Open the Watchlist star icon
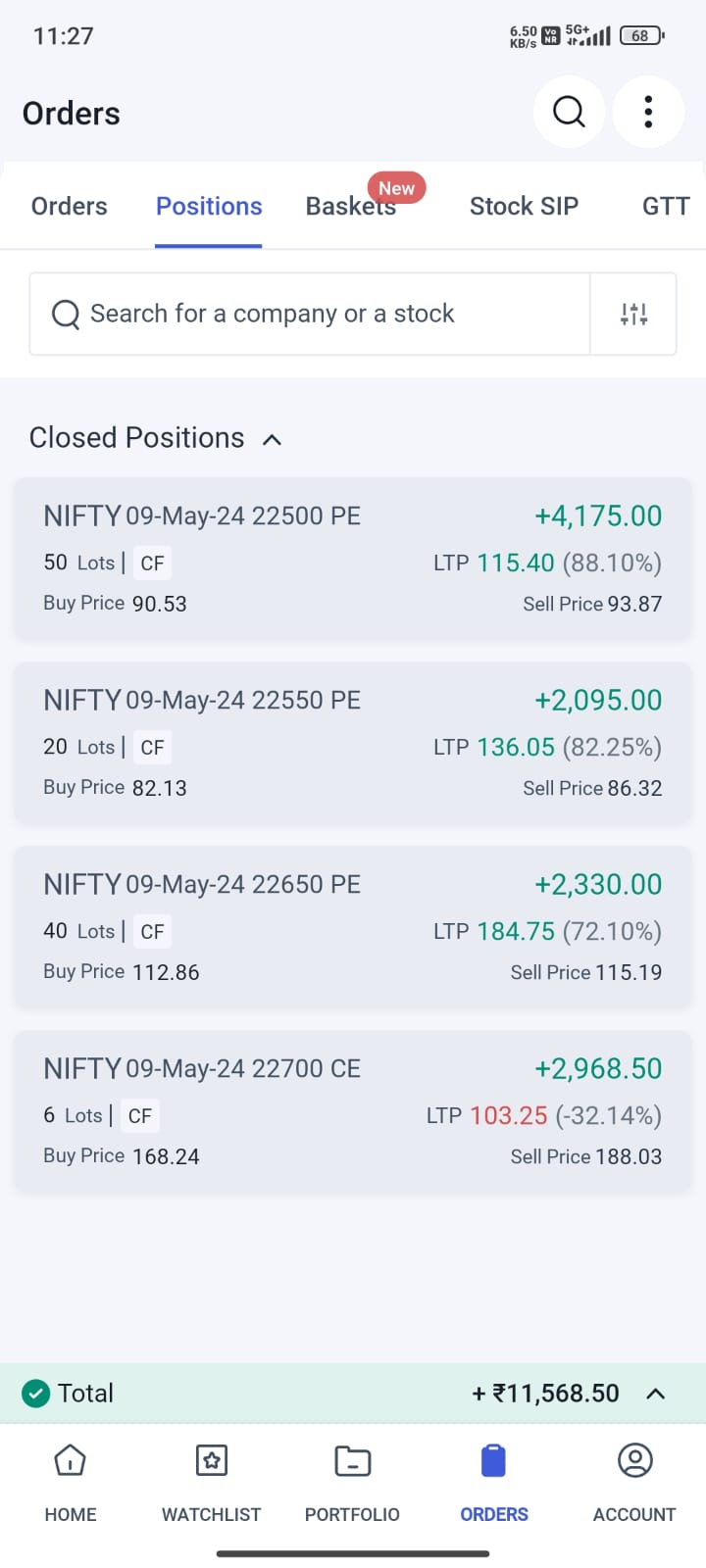Viewport: 706px width, 1568px height. pos(212,1461)
